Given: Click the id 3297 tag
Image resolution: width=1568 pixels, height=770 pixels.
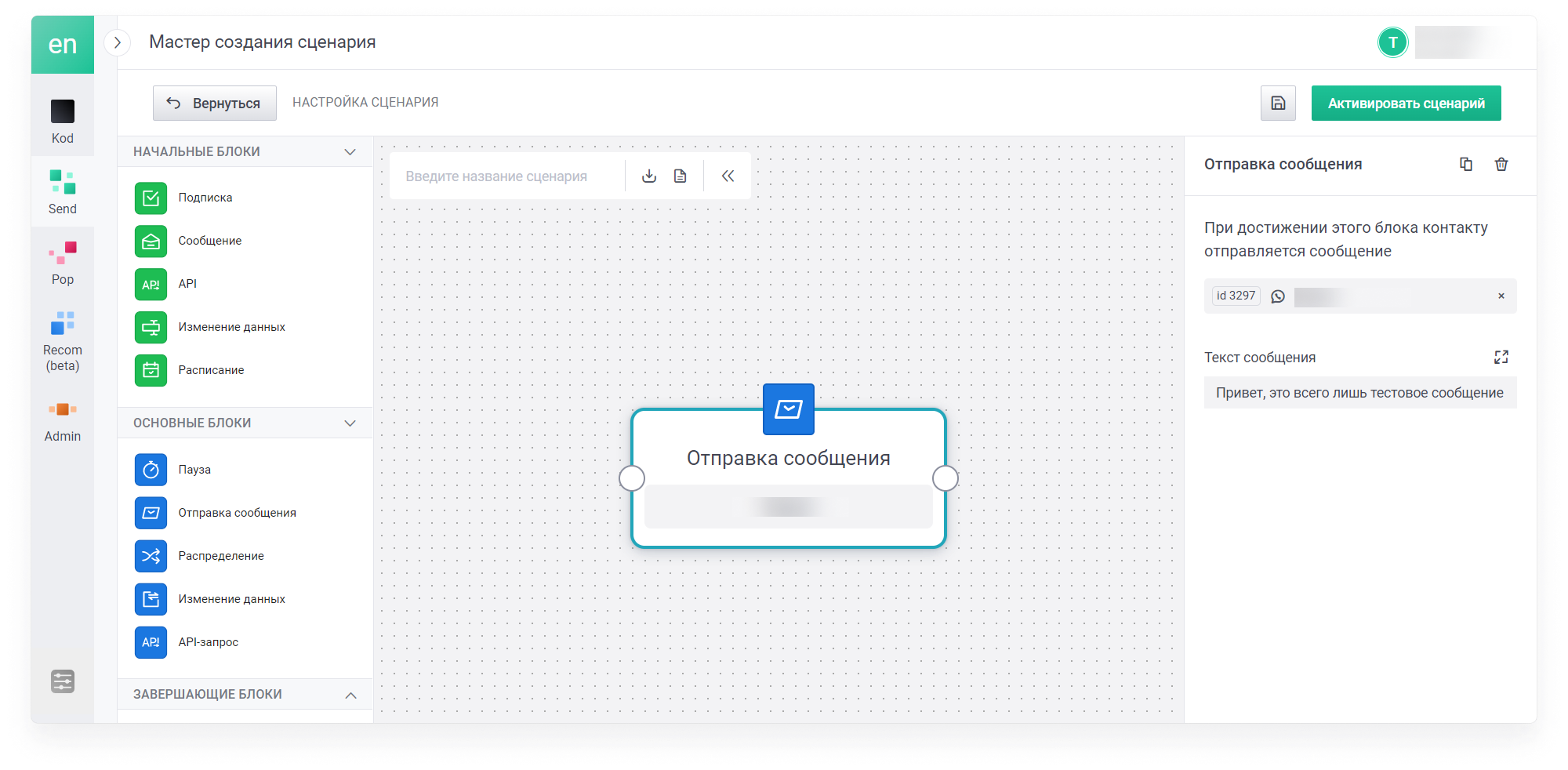Looking at the screenshot, I should click(x=1236, y=296).
